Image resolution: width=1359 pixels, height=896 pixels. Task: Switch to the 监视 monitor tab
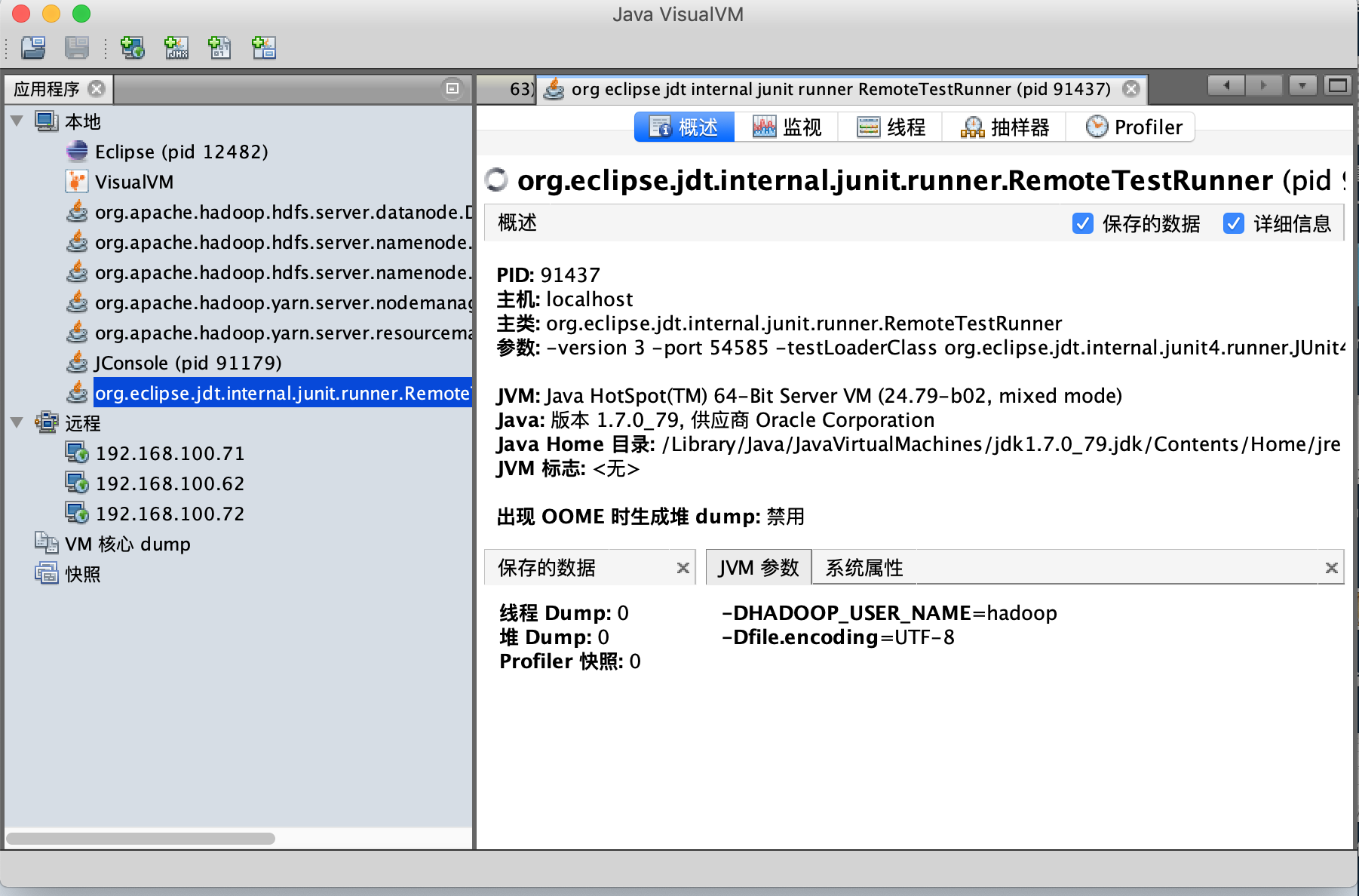point(787,127)
